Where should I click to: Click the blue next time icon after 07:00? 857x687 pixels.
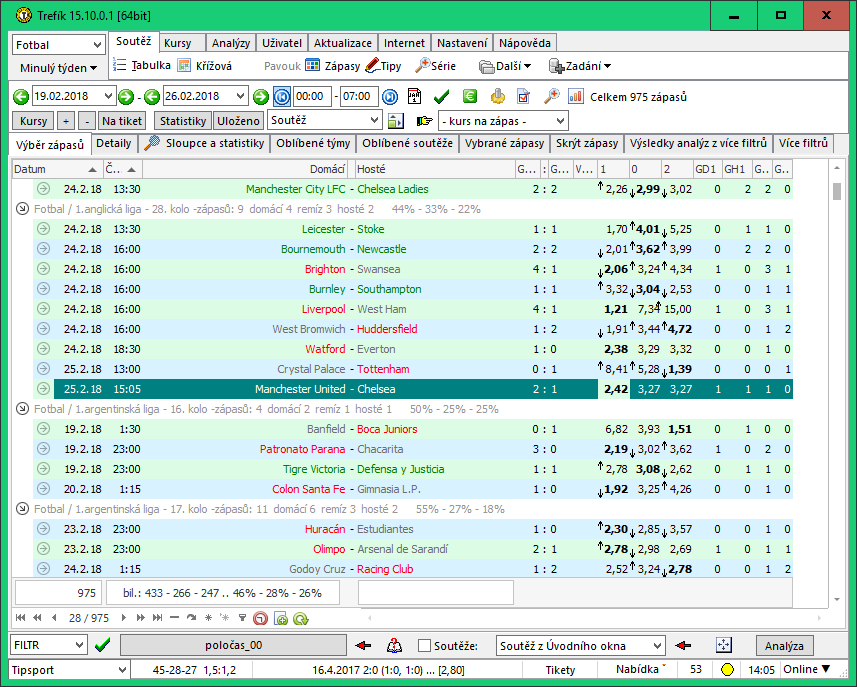(x=390, y=97)
